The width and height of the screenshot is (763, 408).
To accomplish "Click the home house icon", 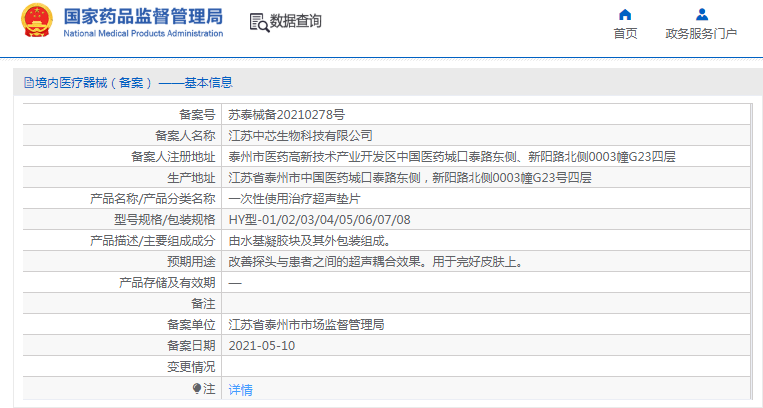I will coord(625,15).
